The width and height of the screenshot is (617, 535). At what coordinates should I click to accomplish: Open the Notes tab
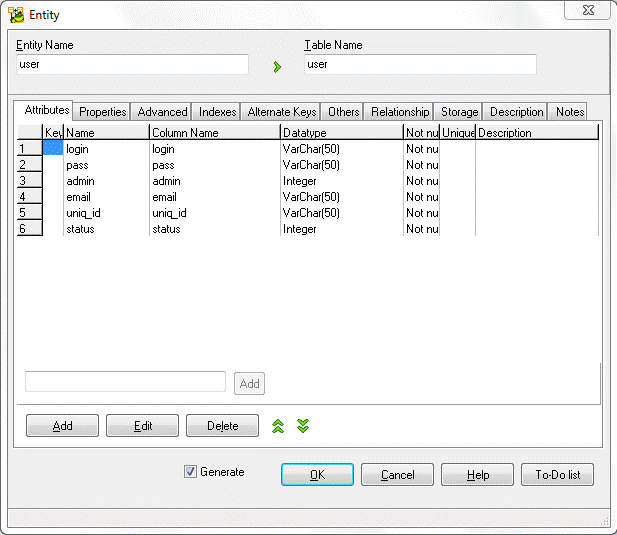(569, 112)
